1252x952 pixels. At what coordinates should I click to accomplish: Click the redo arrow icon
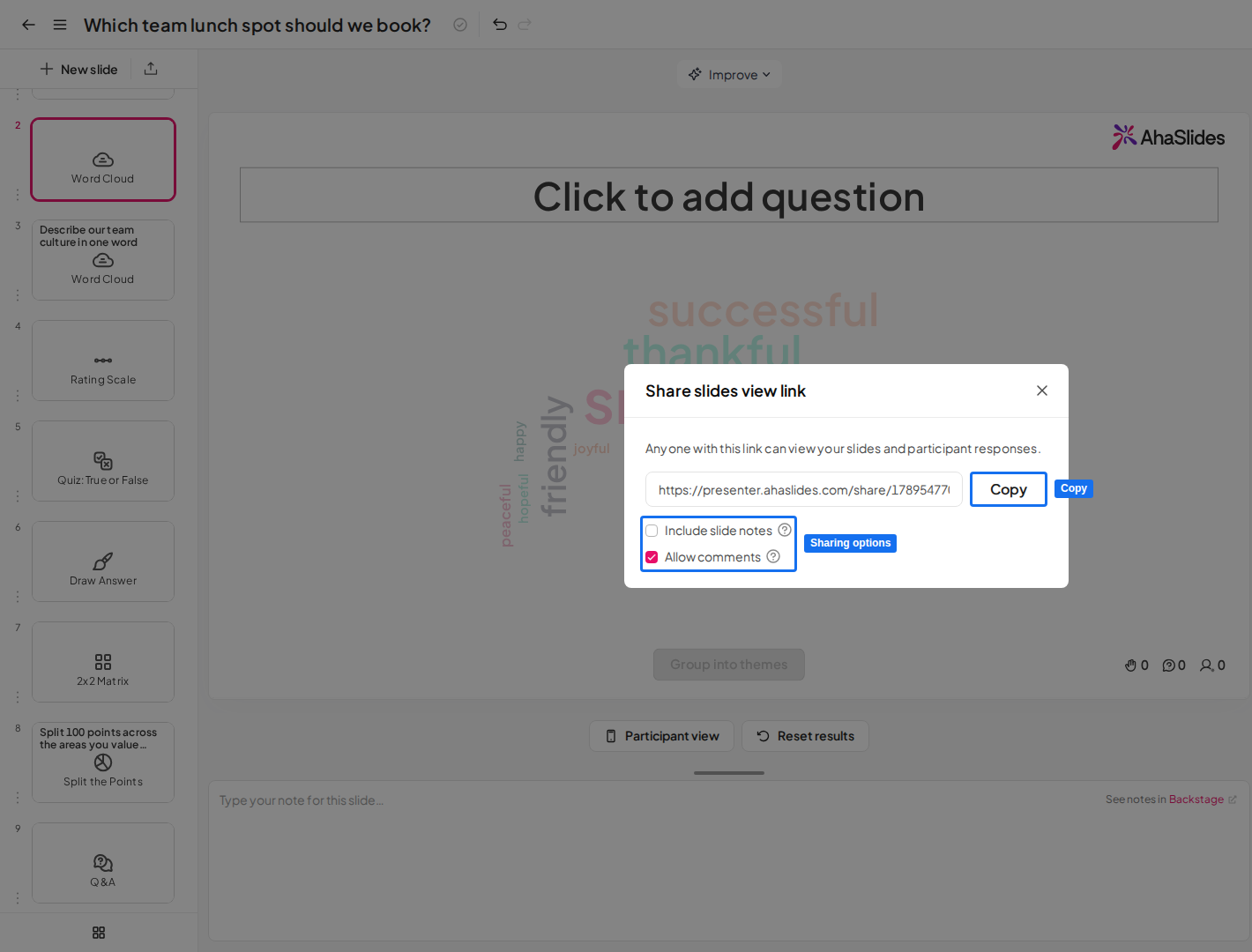tap(525, 25)
